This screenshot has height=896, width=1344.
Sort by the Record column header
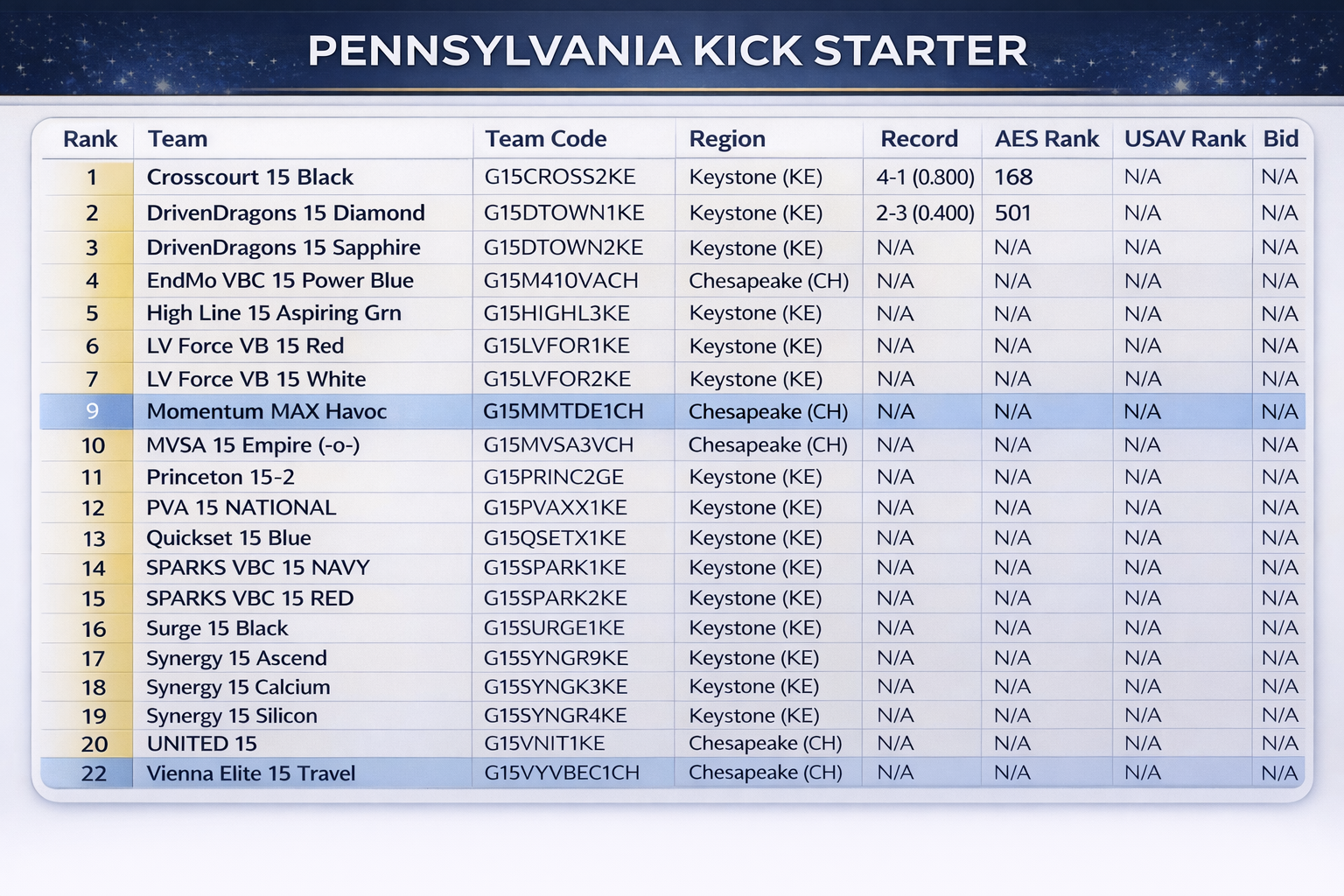(x=919, y=139)
